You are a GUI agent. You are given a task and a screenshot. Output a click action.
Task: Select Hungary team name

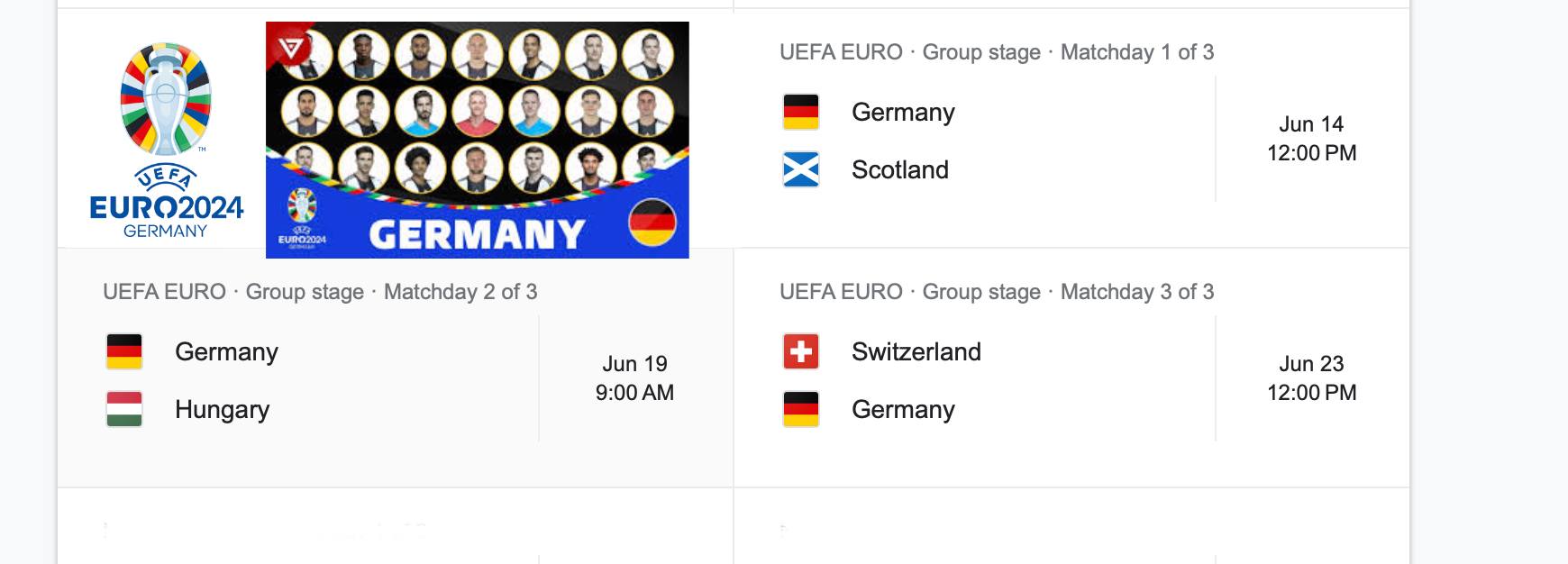pos(222,410)
